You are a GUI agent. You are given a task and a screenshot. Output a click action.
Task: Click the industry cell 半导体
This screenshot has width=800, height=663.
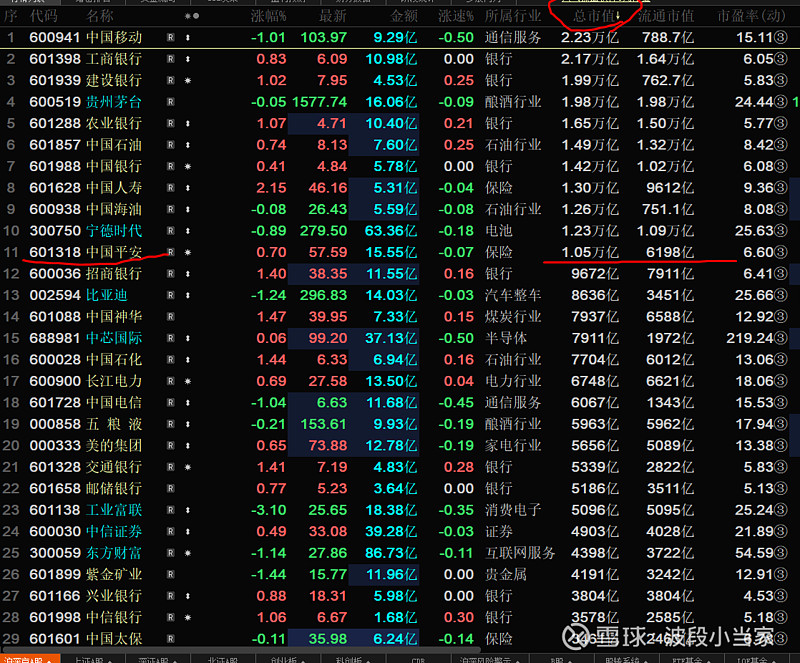(x=506, y=338)
